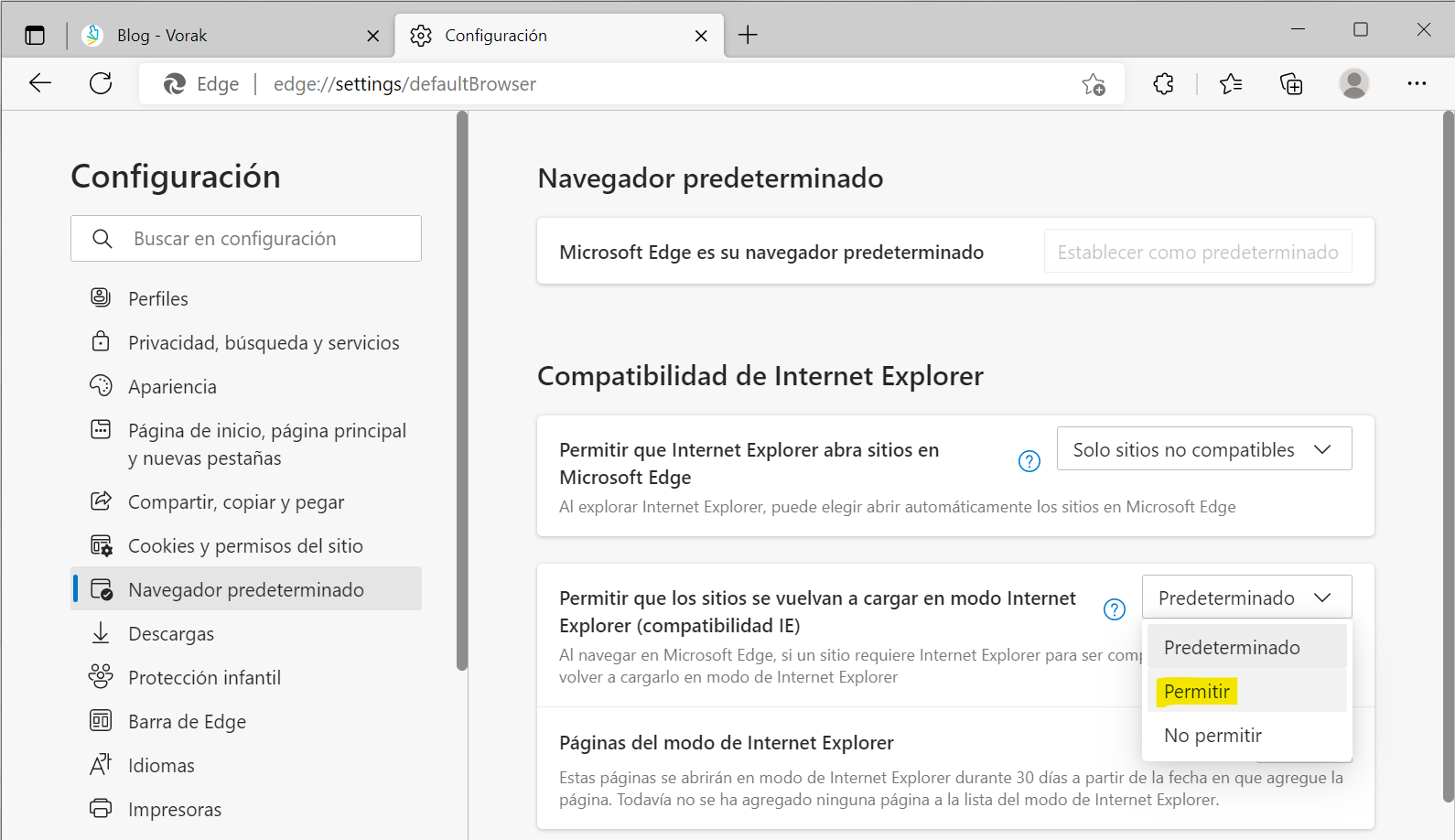Screen dimensions: 1455x840
Task: Choose Predeterminado option in dropdown list
Action: (x=1246, y=647)
